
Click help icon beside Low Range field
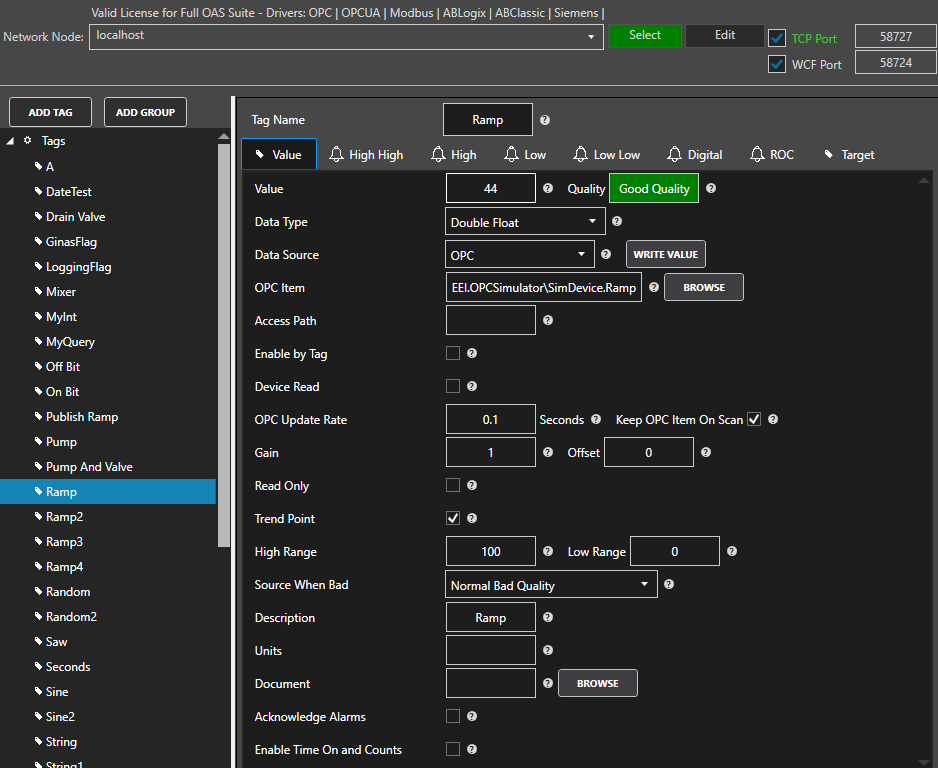click(732, 551)
